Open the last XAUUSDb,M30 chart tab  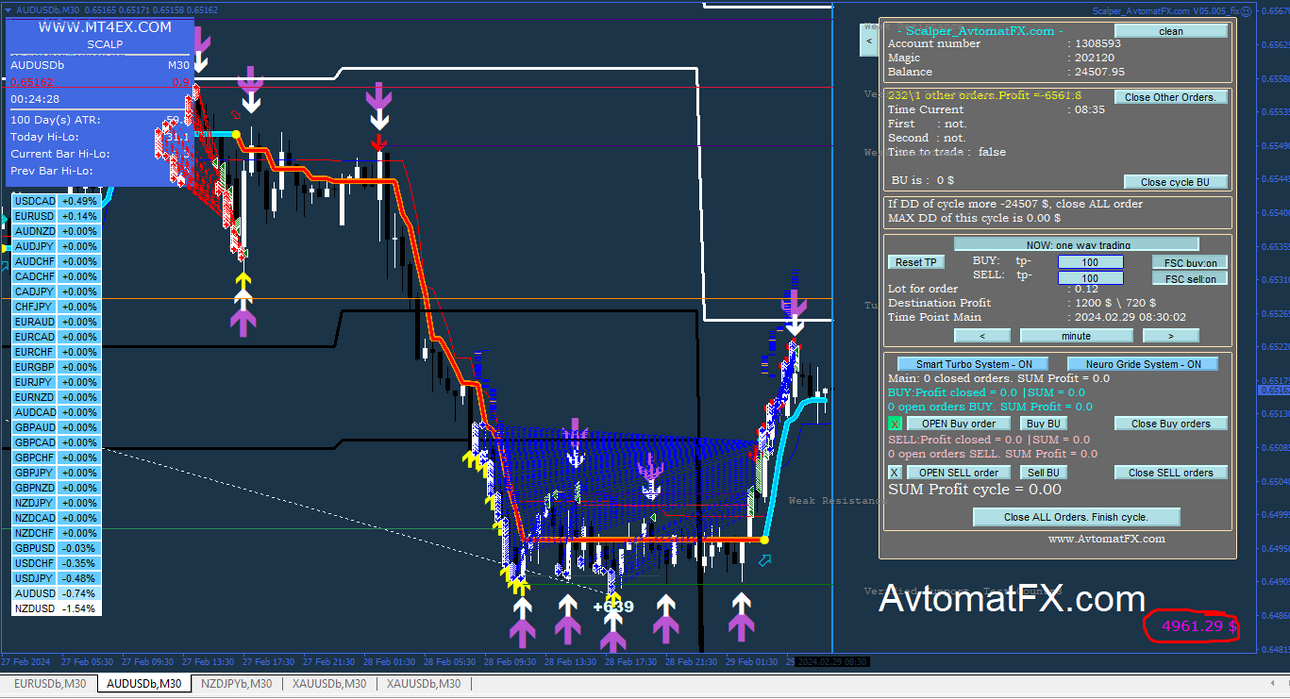(423, 684)
